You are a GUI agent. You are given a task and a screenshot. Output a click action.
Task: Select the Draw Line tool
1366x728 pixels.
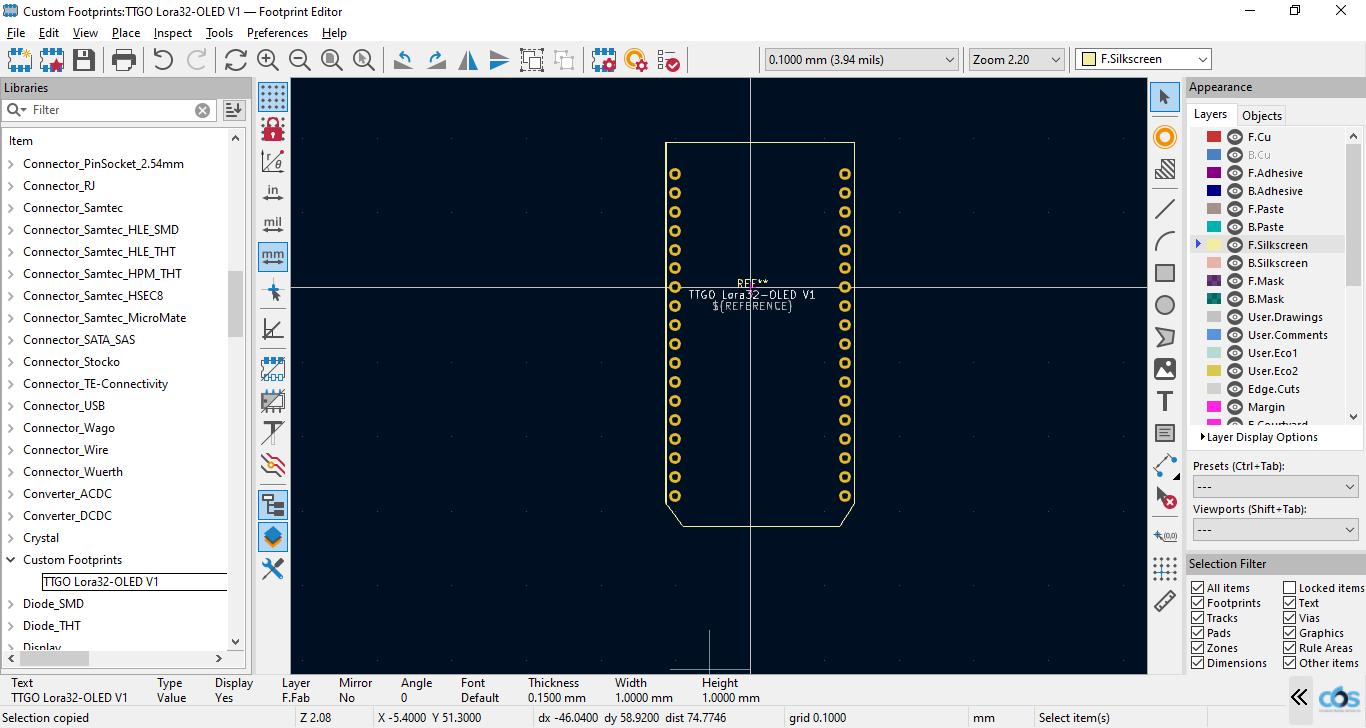pos(1165,209)
